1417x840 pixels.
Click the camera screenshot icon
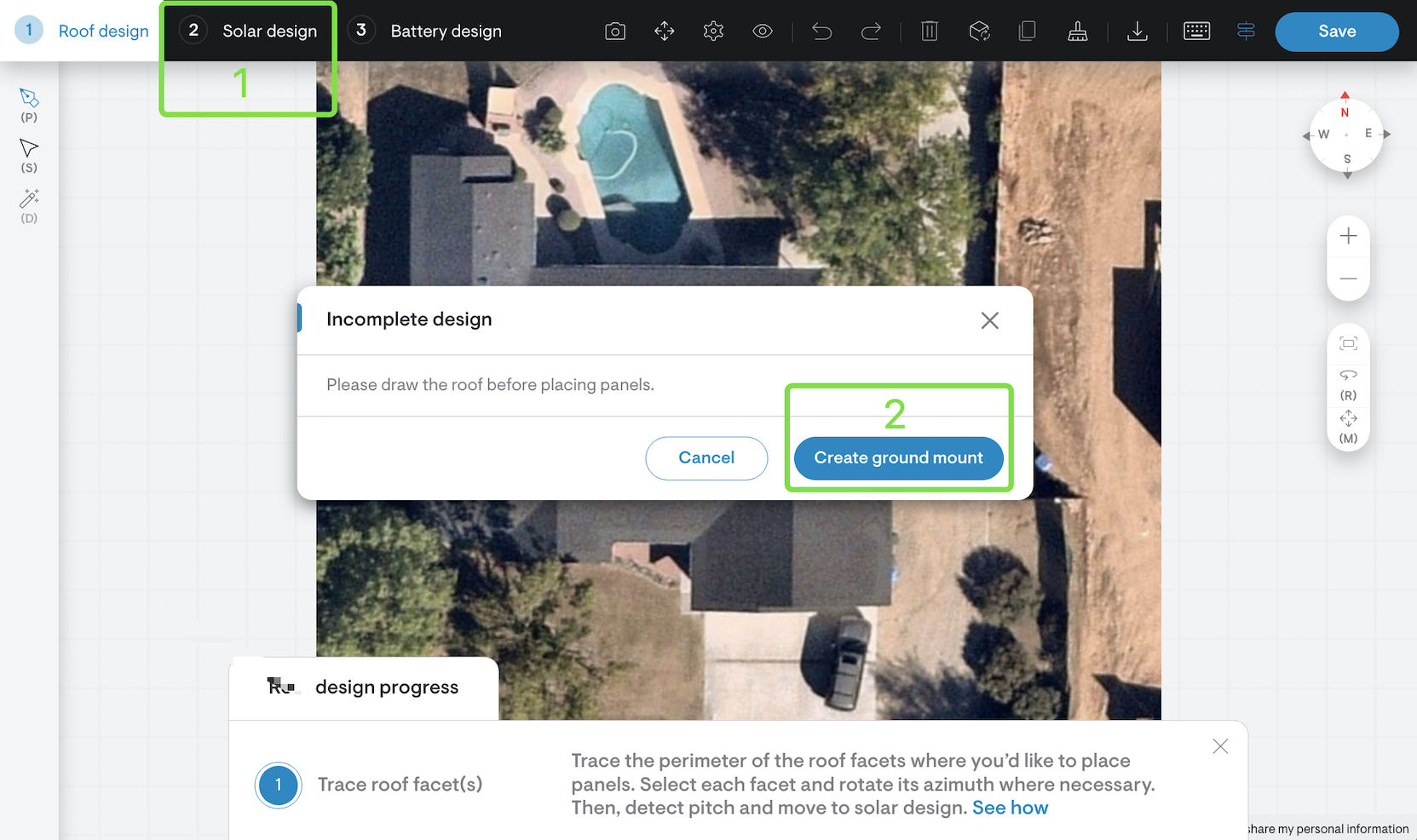click(614, 32)
